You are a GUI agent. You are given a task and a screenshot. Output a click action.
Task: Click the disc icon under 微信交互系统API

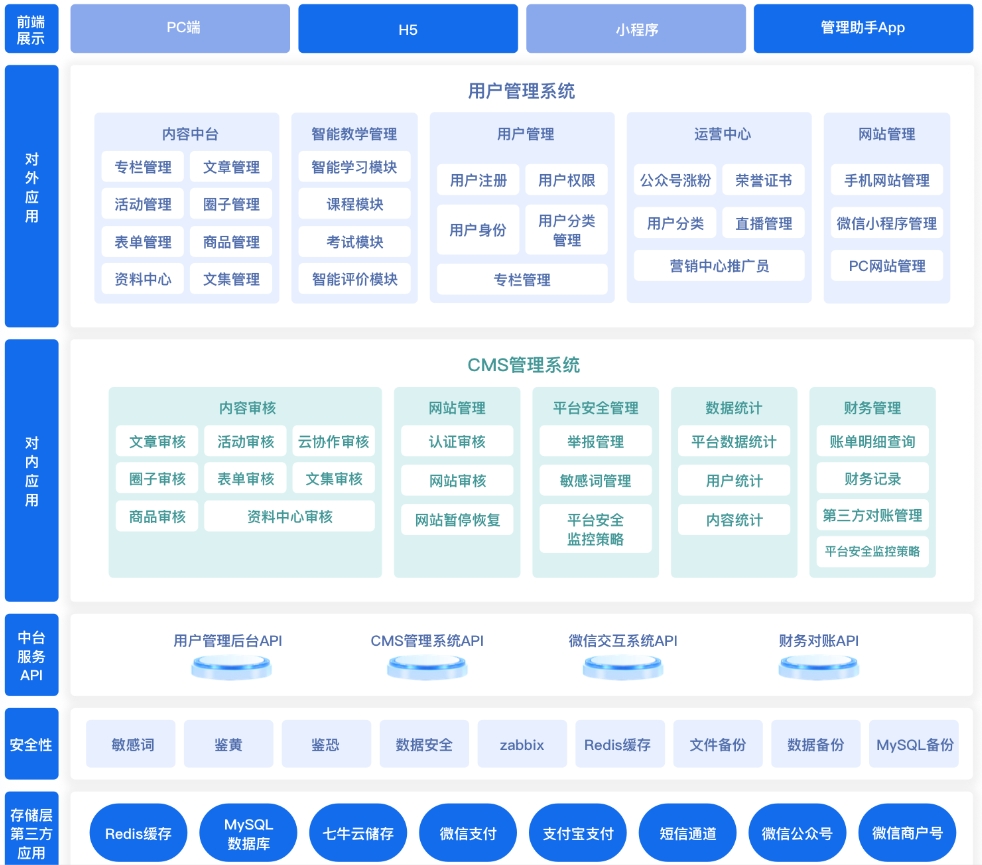623,667
